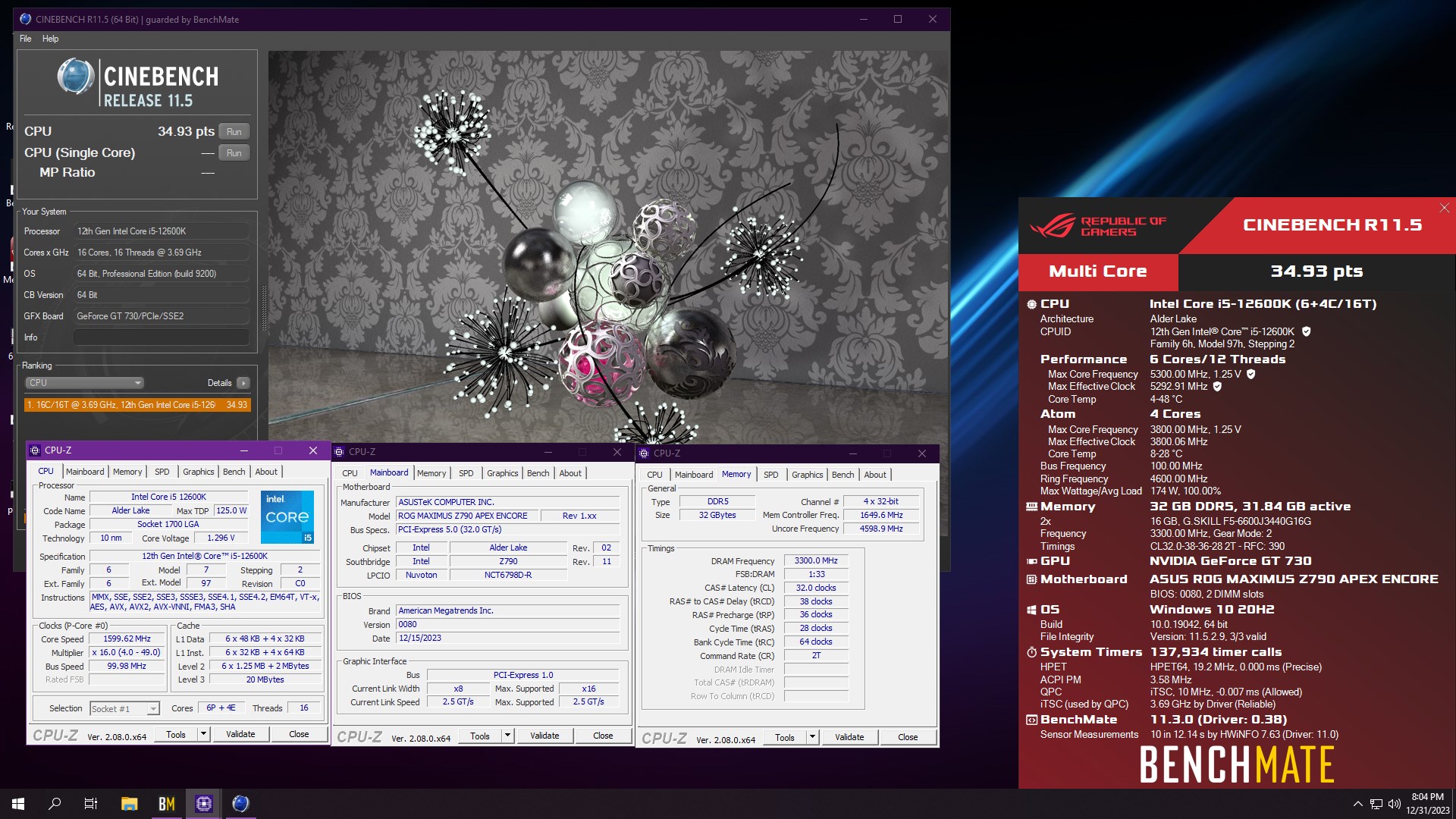Click third CPU-Z Memory window title icon

pos(644,453)
